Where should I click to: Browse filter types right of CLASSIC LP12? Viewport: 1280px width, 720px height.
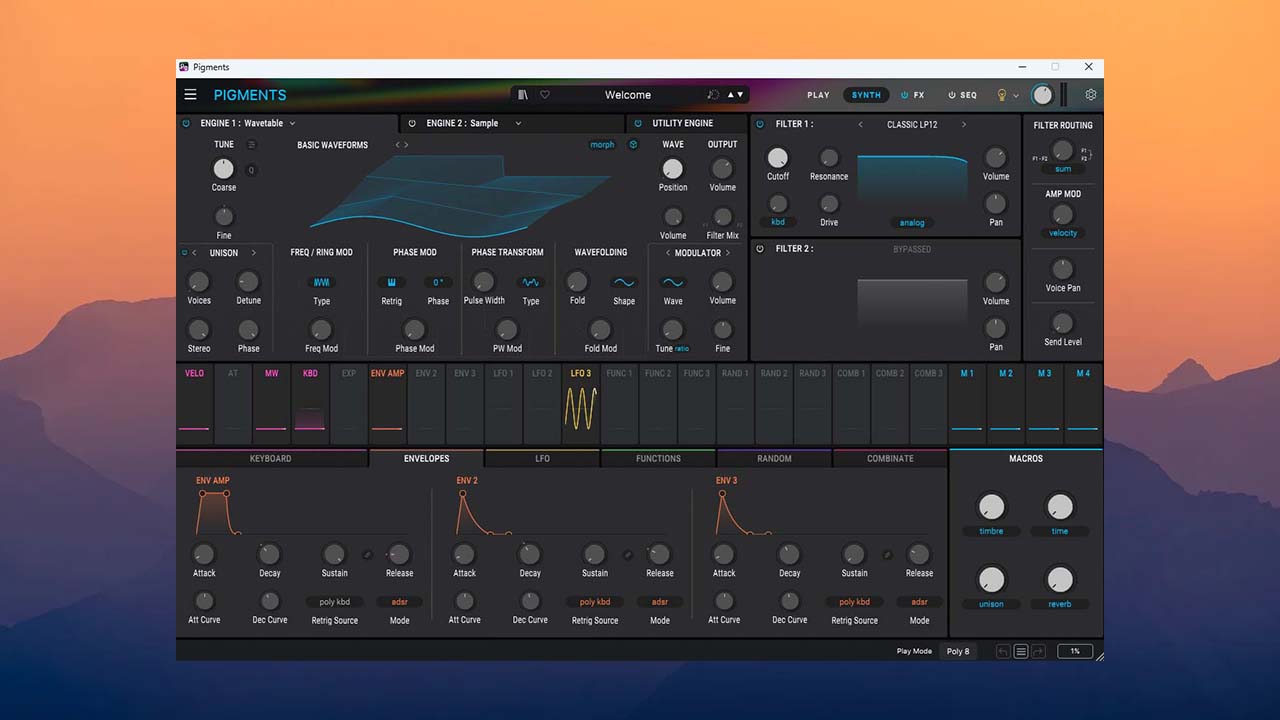(x=963, y=123)
